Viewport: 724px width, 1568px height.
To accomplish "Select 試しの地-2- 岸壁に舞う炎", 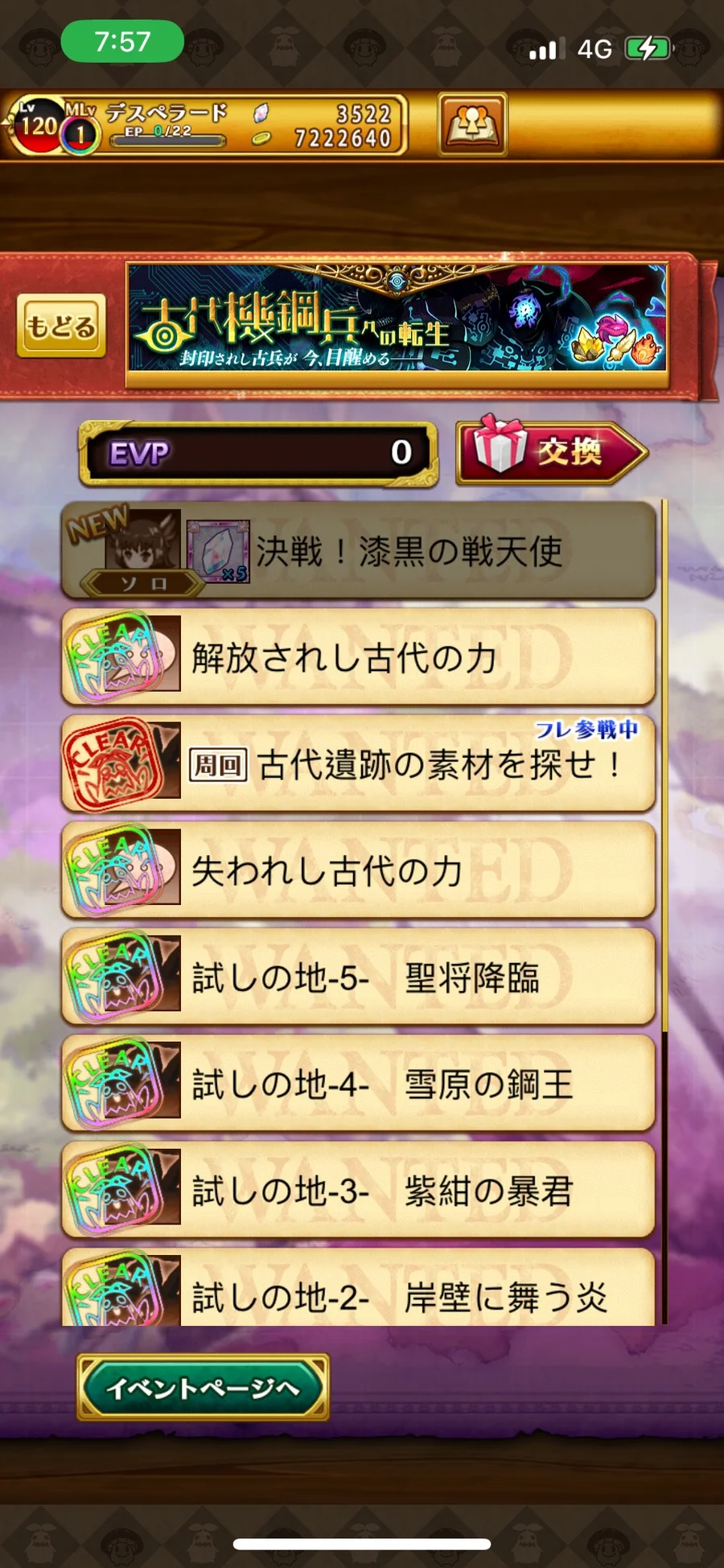I will click(x=359, y=1286).
